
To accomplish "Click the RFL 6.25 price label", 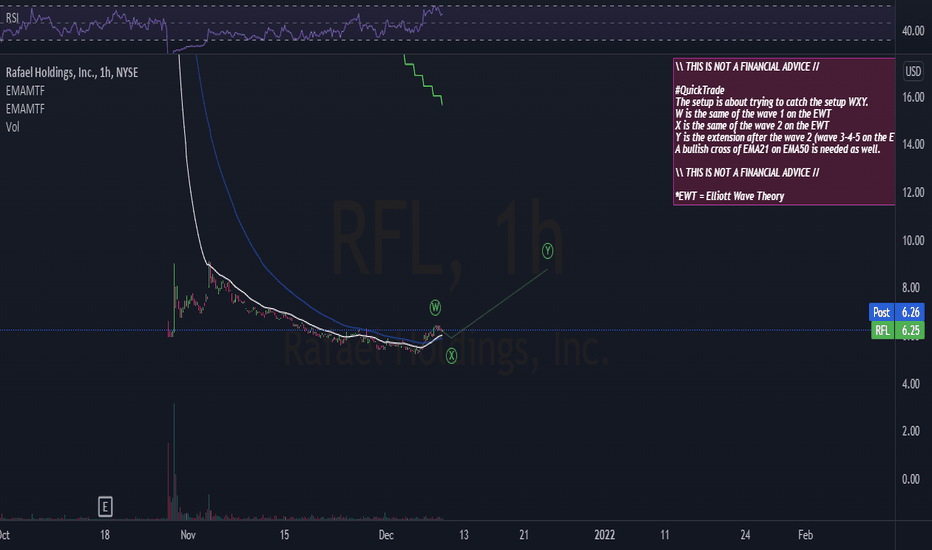I will 898,331.
